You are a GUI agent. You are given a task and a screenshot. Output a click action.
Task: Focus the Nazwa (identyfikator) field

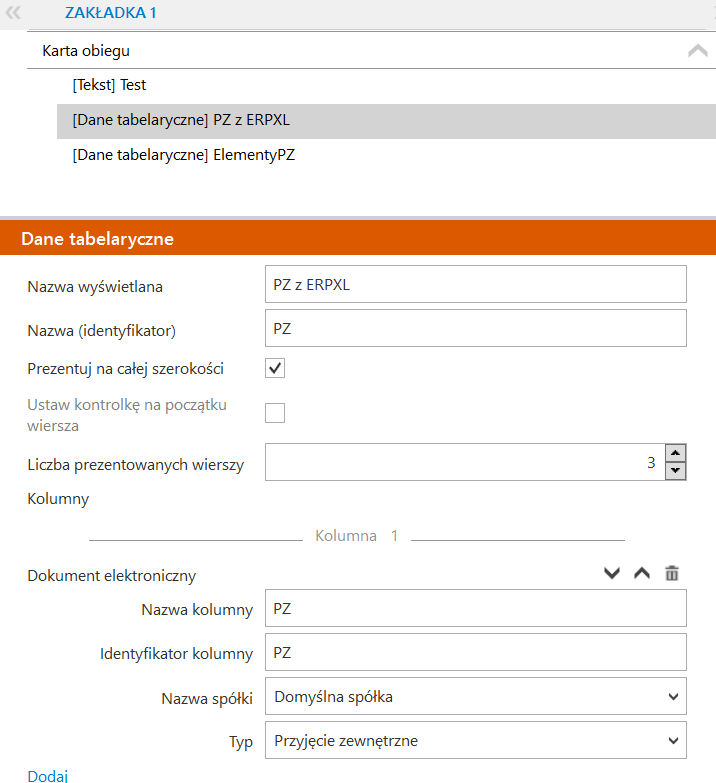click(476, 328)
